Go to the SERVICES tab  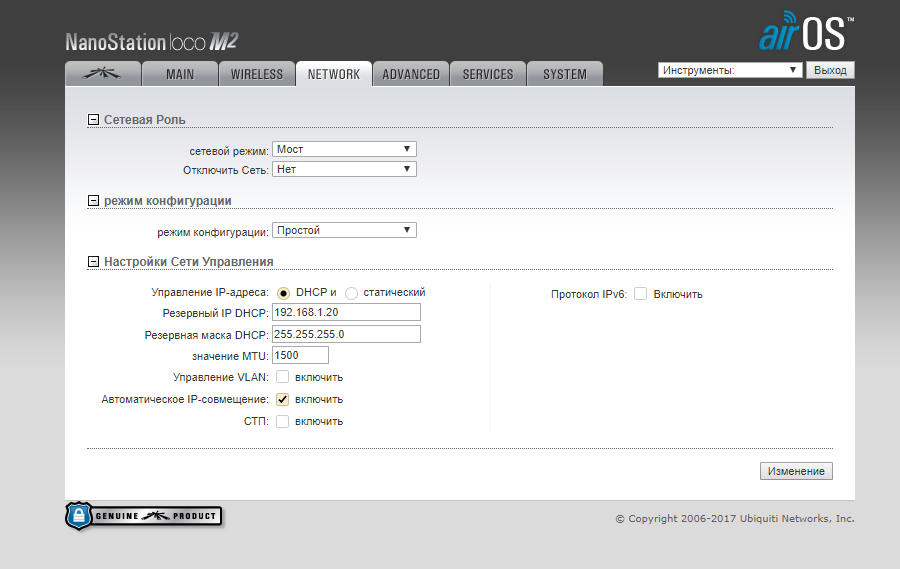[x=488, y=73]
